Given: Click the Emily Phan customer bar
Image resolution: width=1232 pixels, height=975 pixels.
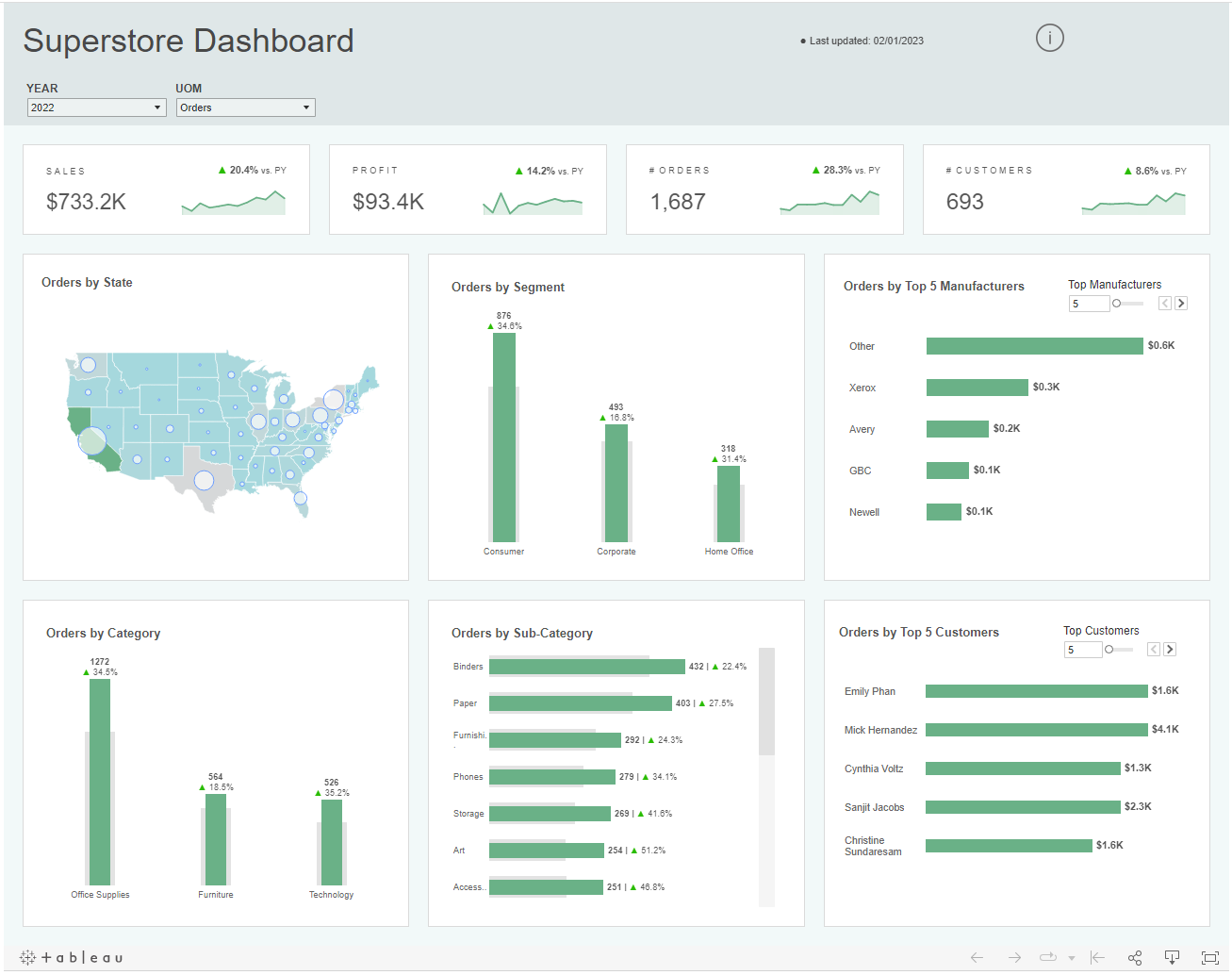Looking at the screenshot, I should [1037, 691].
